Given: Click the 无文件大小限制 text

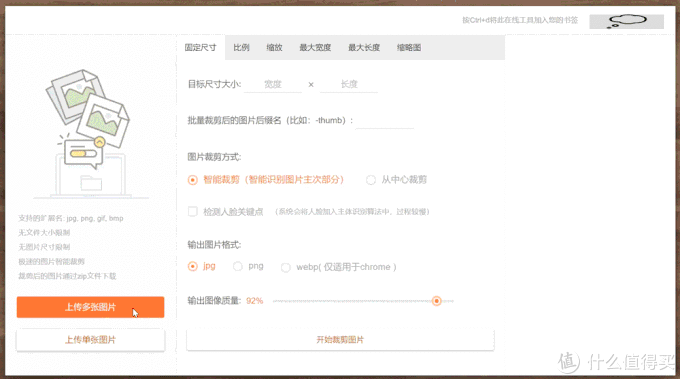Looking at the screenshot, I should [44, 232].
